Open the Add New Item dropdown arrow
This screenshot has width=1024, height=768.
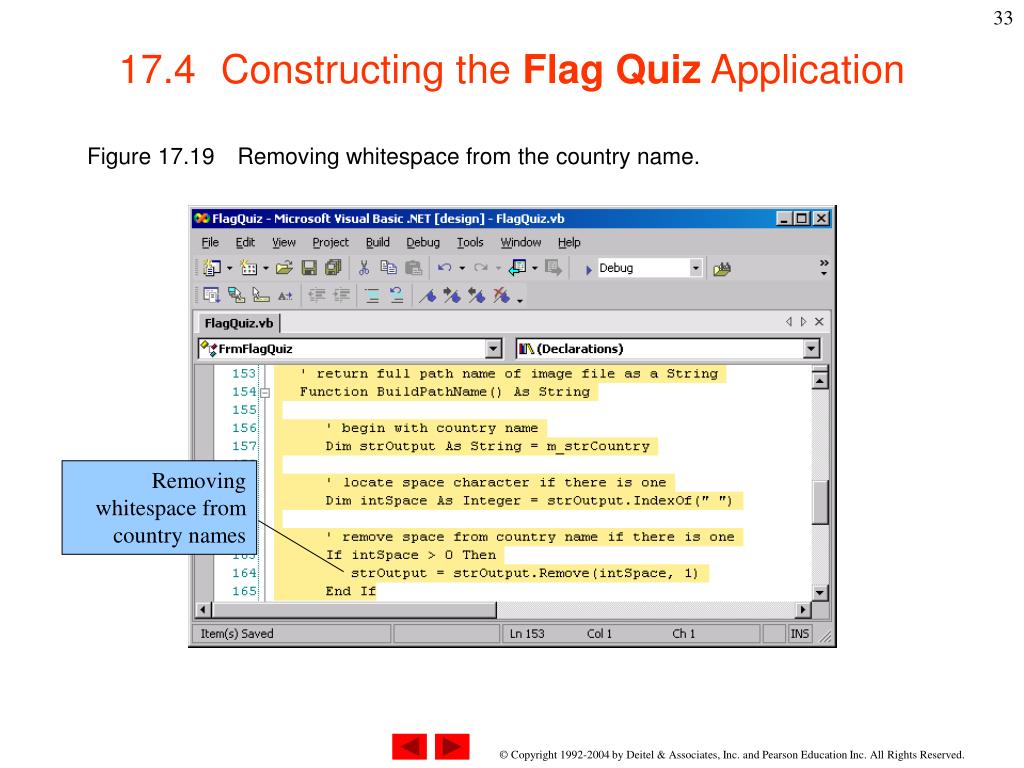(266, 268)
